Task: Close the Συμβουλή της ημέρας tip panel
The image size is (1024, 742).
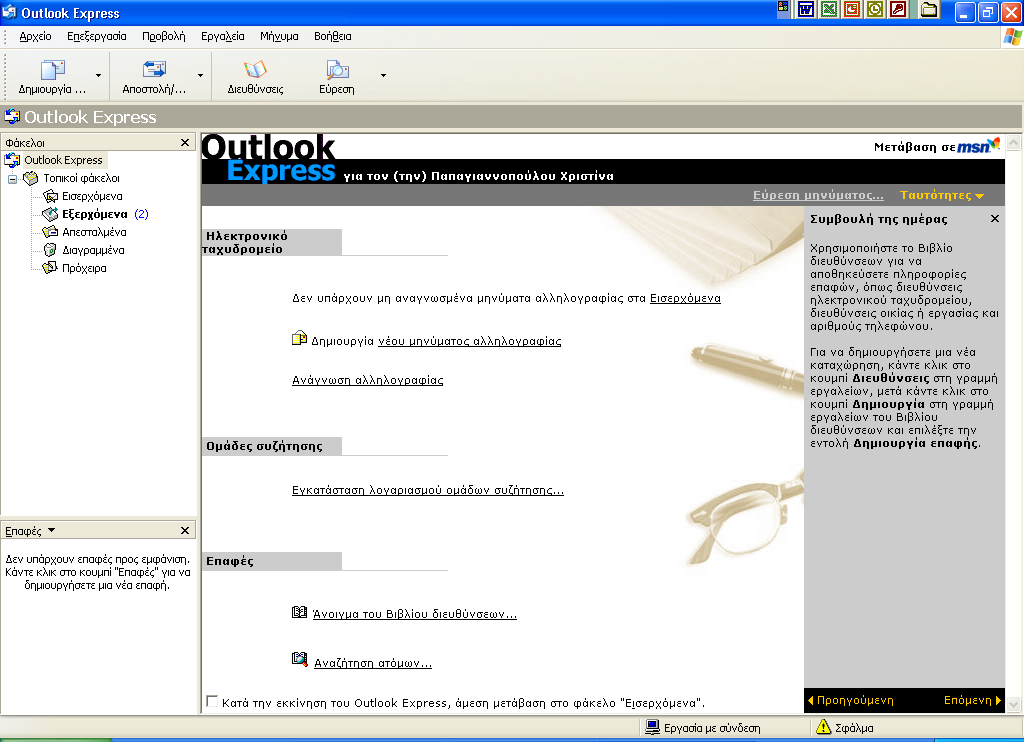Action: (995, 219)
